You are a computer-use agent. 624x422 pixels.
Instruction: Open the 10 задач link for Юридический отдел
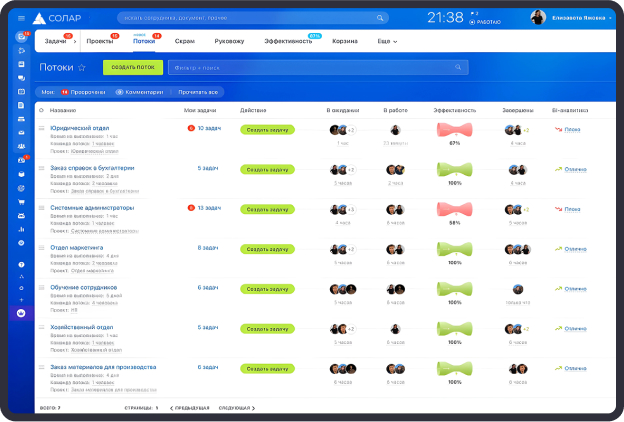tap(209, 128)
